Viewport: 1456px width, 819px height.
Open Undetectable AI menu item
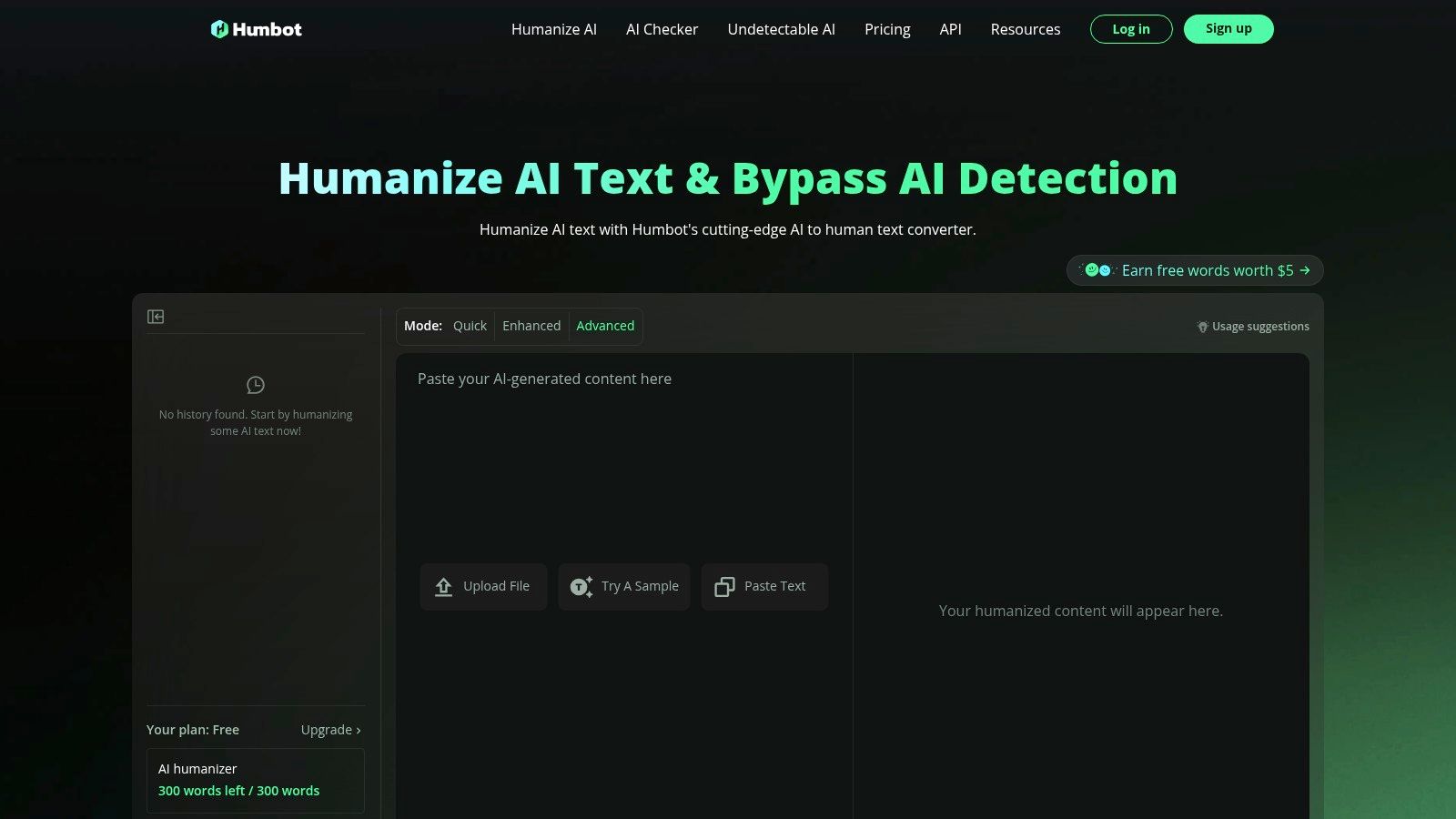(x=782, y=29)
